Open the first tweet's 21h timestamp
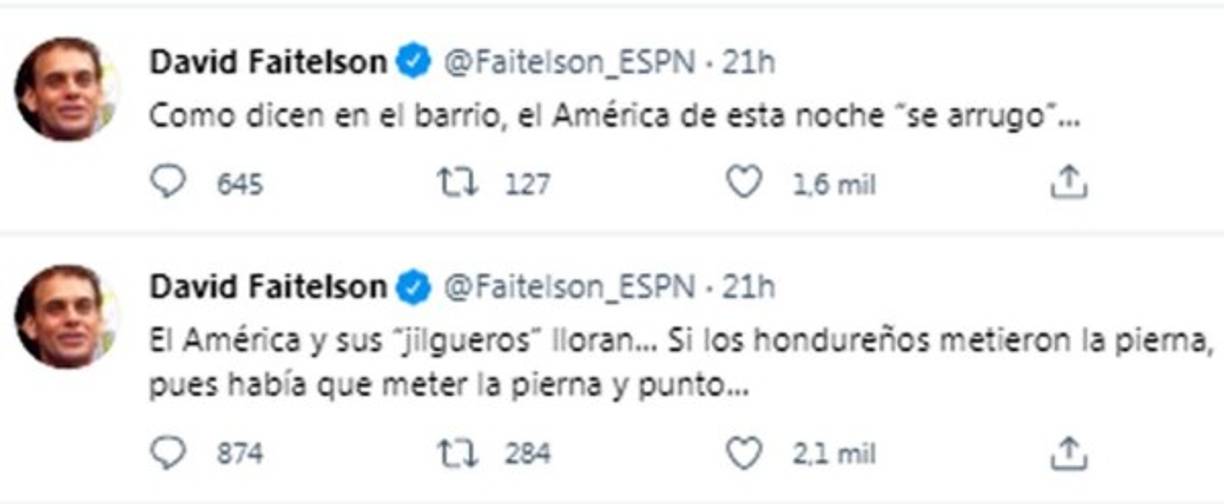Screen dimensions: 1224x504 [748, 63]
